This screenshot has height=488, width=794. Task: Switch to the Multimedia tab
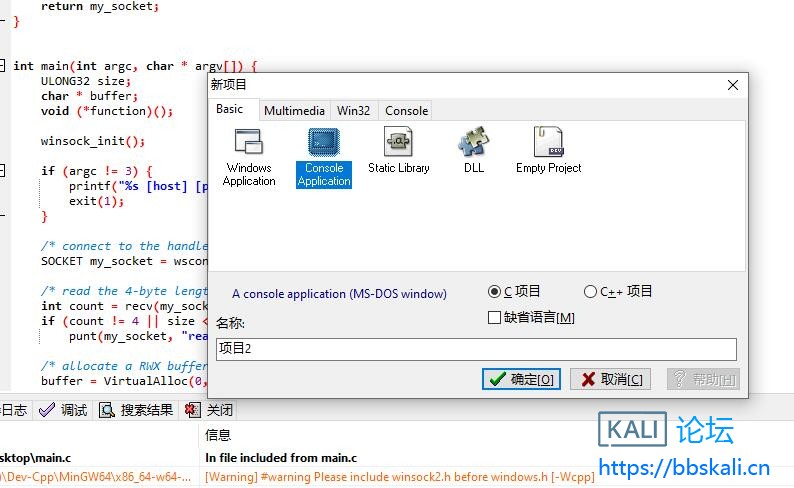coord(294,111)
